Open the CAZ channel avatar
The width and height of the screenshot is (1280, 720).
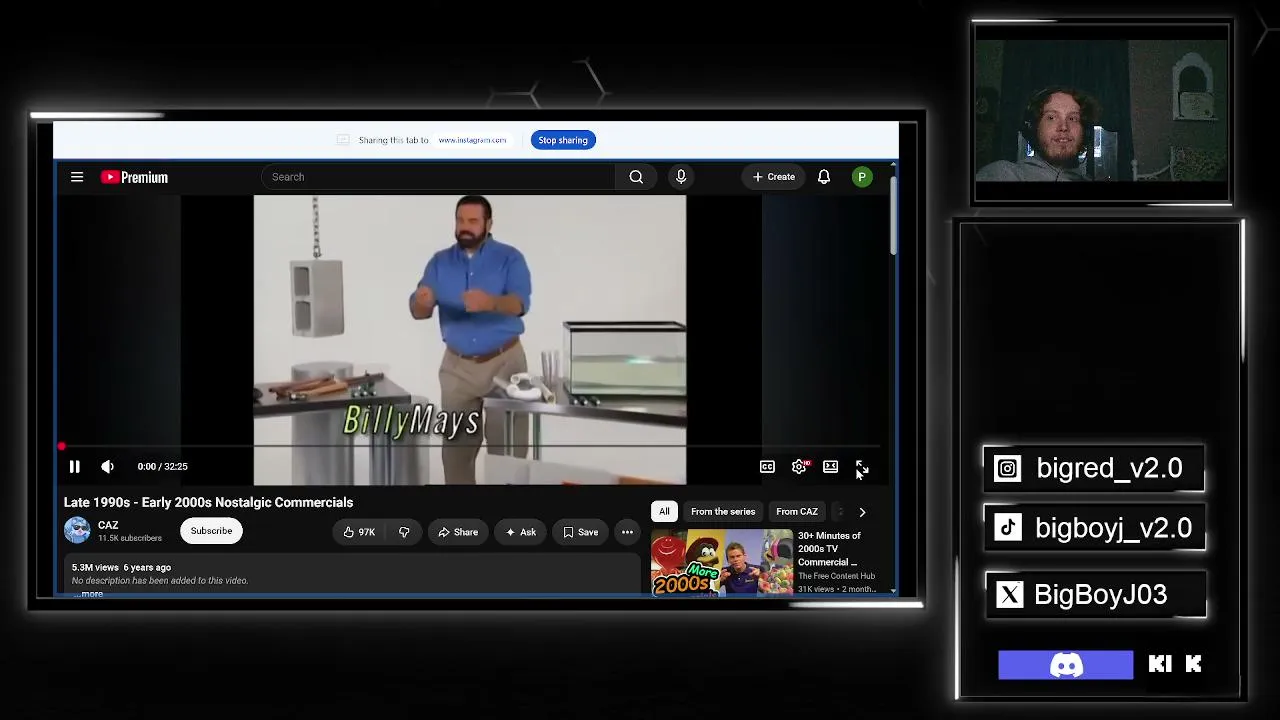click(x=77, y=530)
